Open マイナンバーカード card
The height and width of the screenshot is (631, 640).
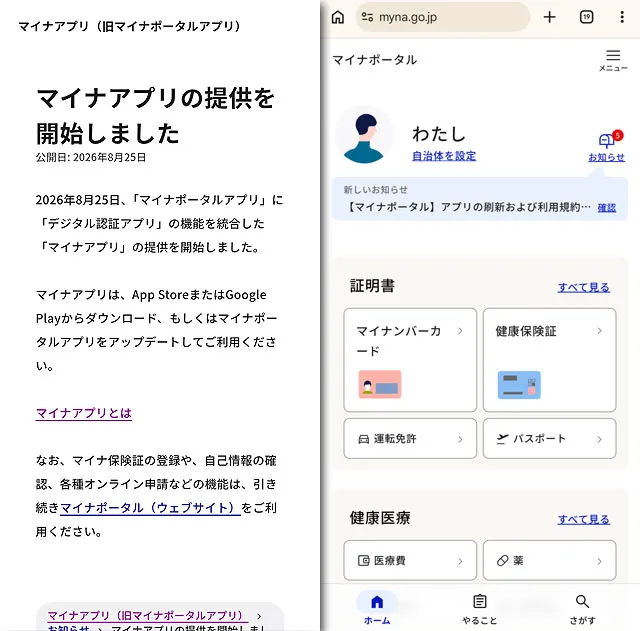coord(410,360)
